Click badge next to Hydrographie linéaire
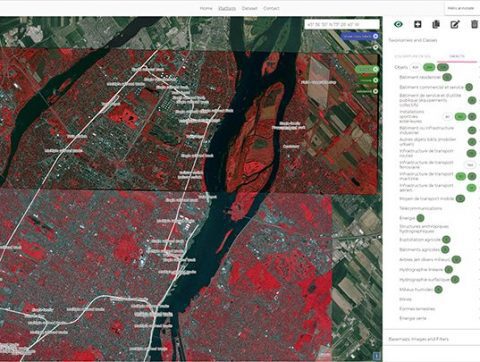Screen dimensions: 480x362 point(449,269)
